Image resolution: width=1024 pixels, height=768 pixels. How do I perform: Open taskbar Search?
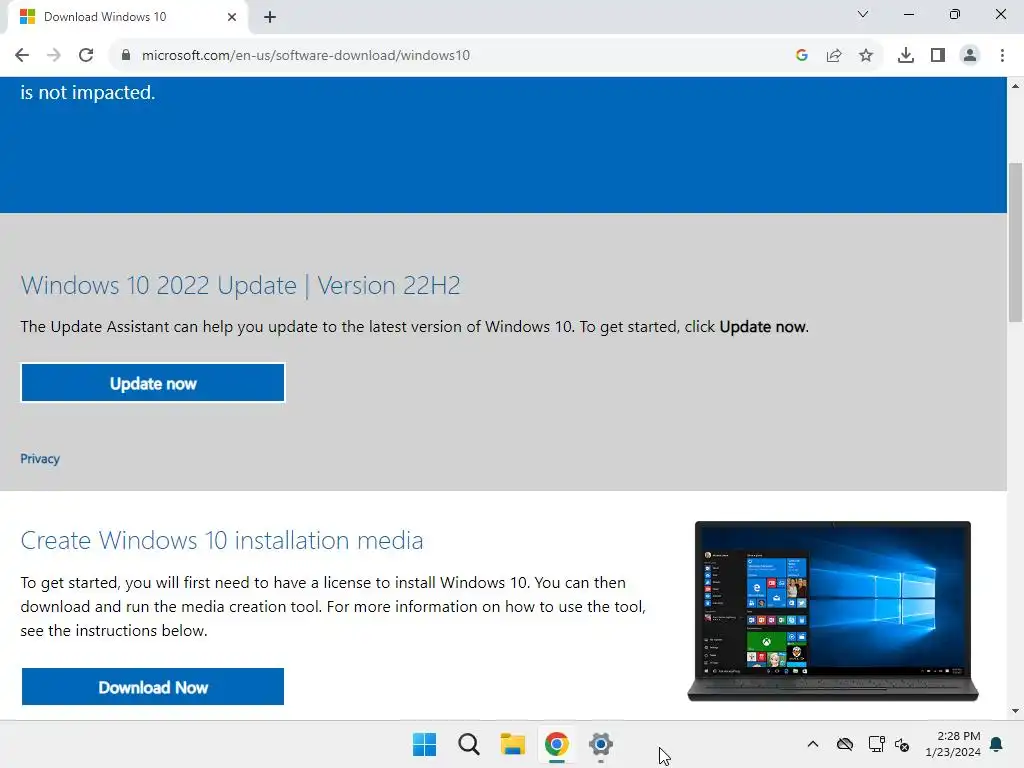click(468, 744)
